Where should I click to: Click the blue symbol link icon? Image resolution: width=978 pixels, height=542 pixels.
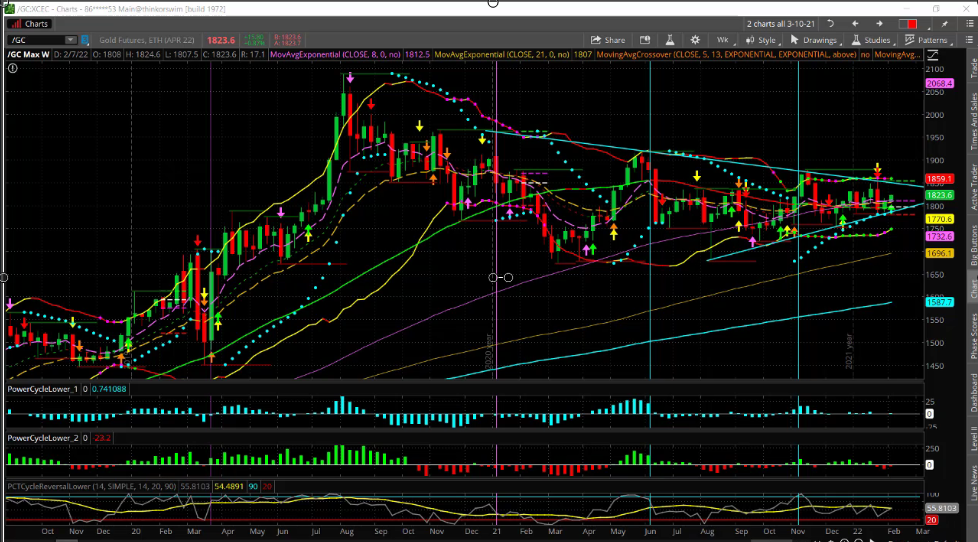point(85,40)
